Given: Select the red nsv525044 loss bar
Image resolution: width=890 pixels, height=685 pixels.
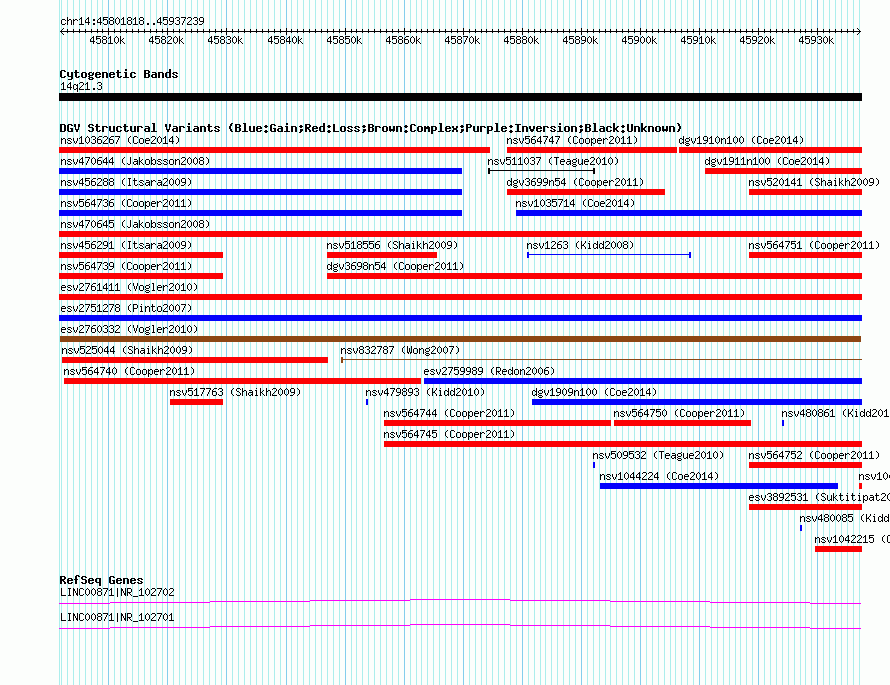Looking at the screenshot, I should point(195,360).
